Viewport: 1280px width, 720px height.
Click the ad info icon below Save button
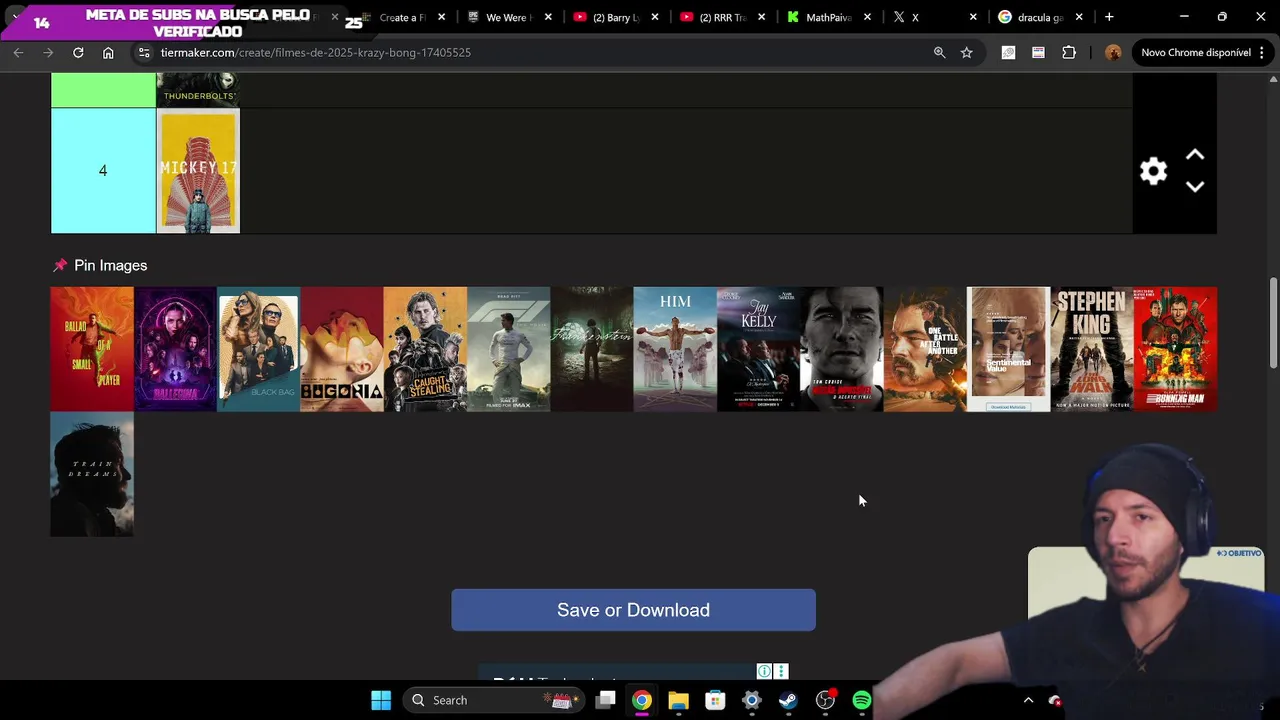[764, 671]
